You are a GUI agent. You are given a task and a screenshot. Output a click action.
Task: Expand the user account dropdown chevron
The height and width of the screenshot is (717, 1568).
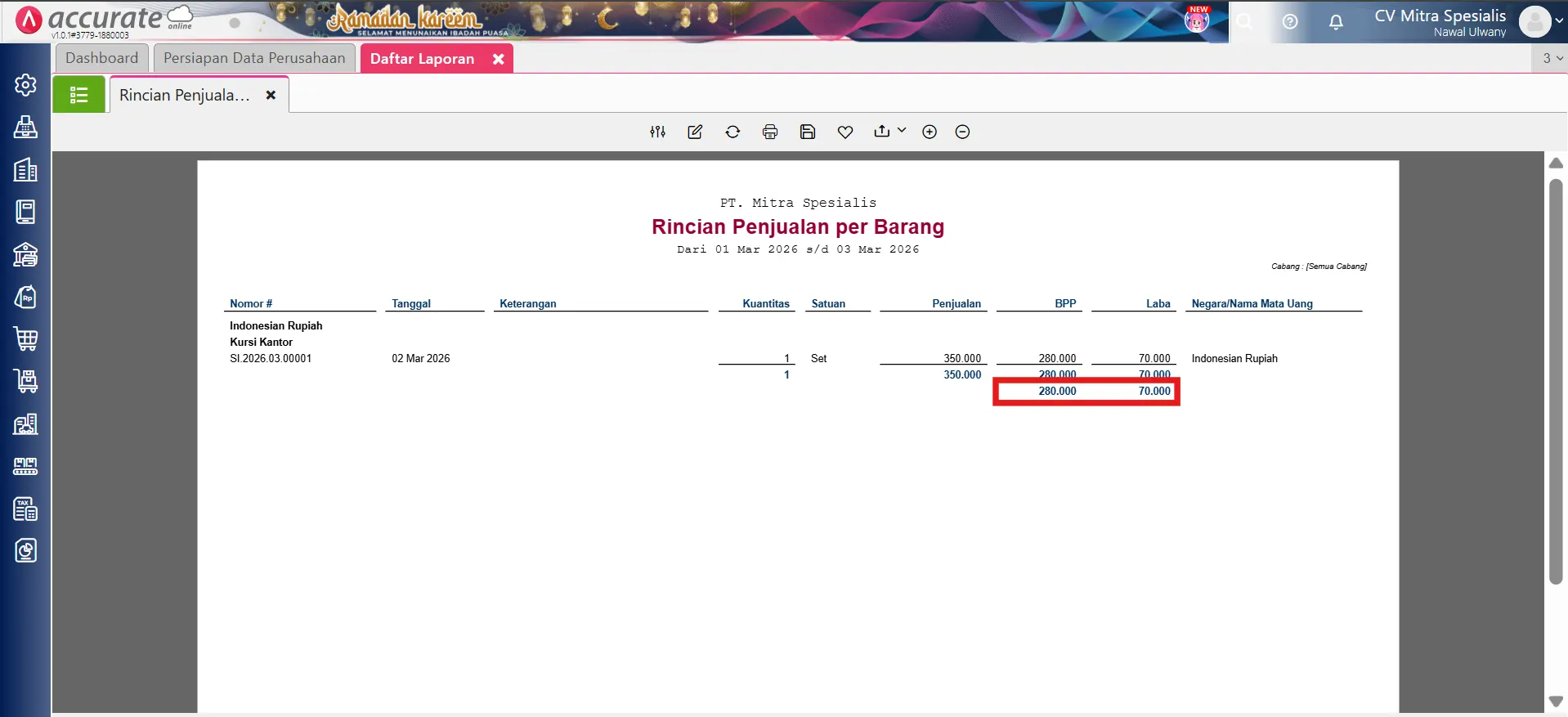point(1559,22)
